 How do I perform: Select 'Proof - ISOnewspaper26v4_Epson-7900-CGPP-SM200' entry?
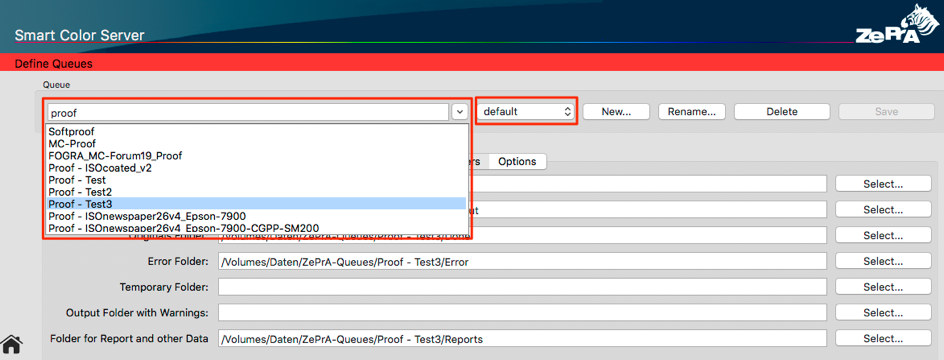point(256,228)
